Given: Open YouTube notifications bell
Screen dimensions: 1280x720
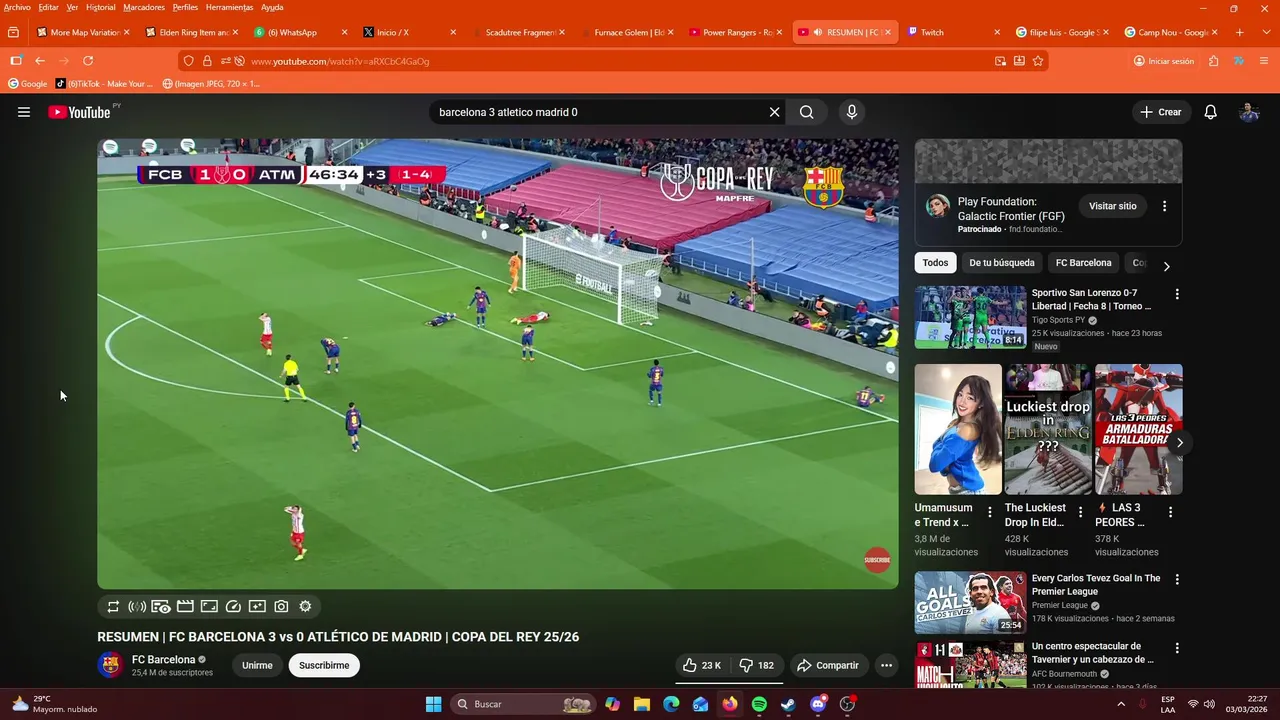Looking at the screenshot, I should (x=1210, y=112).
